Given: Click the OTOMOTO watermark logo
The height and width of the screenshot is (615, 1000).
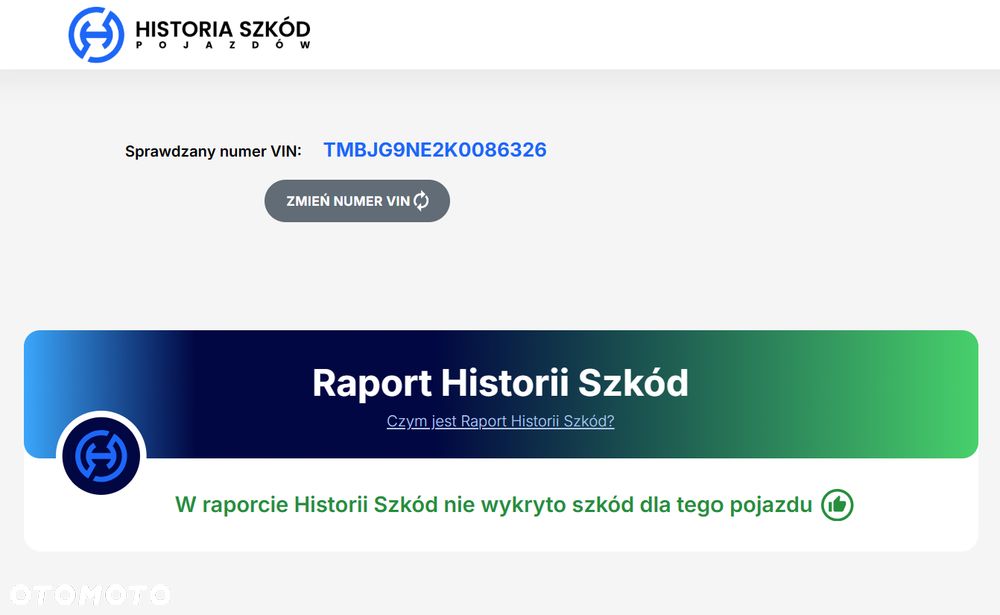Looking at the screenshot, I should (x=90, y=595).
